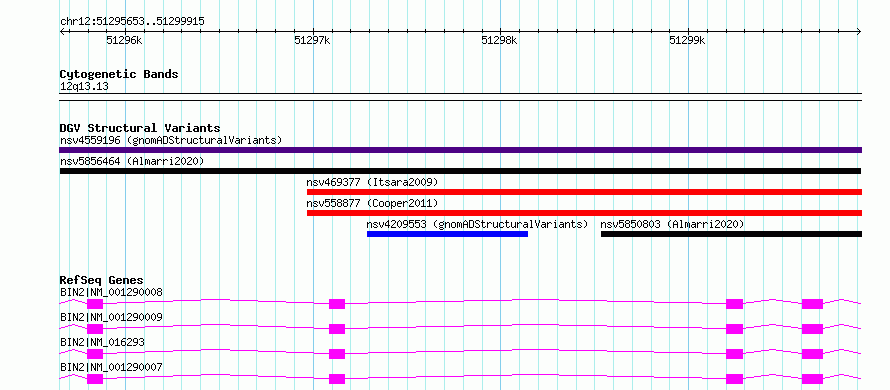The width and height of the screenshot is (890, 390).
Task: Click the RefSeq Genes track title
Action: (x=102, y=280)
